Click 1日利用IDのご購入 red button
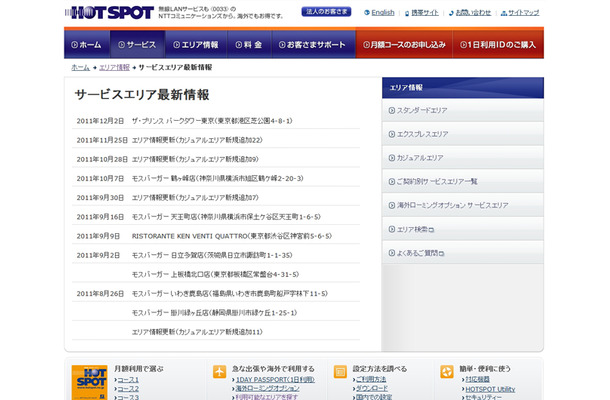This screenshot has height=400, width=610. [x=498, y=44]
